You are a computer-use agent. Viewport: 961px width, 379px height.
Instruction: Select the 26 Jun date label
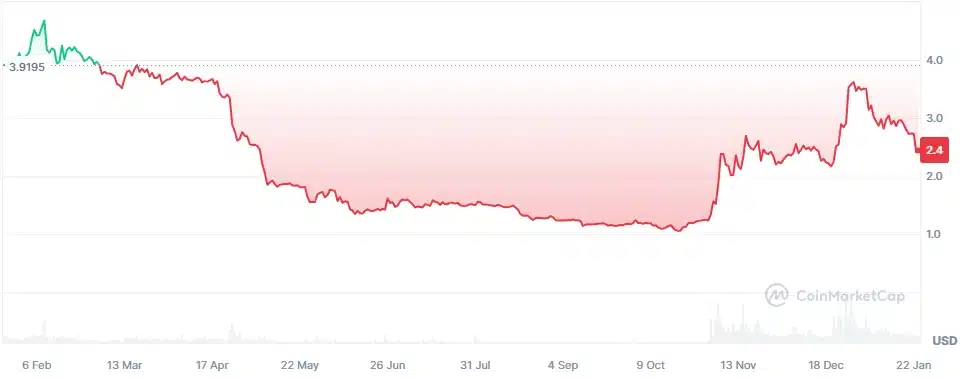tap(387, 365)
